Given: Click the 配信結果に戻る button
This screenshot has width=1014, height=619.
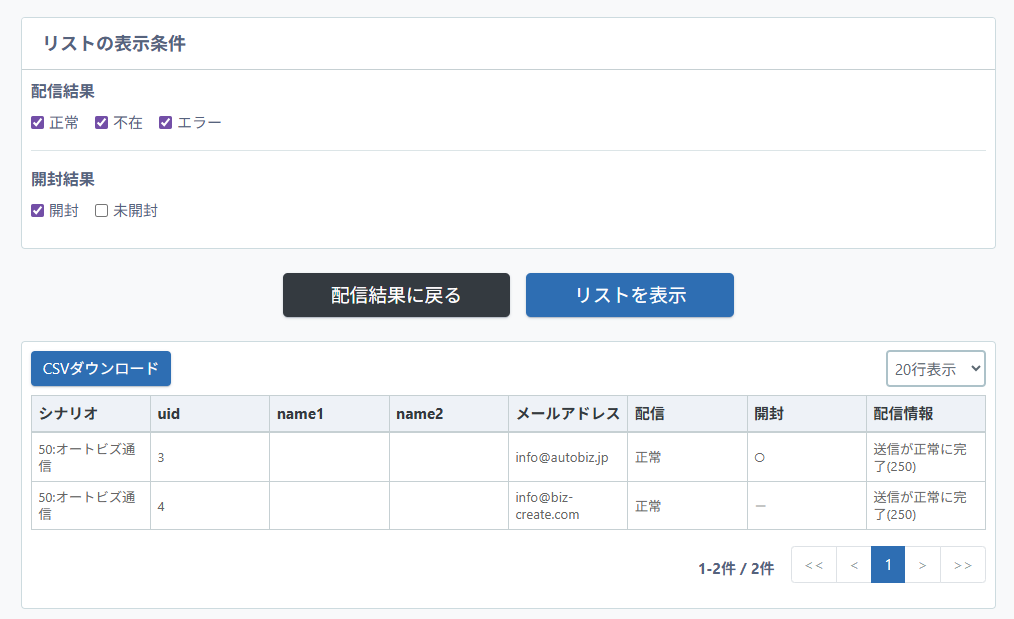Looking at the screenshot, I should click(396, 295).
